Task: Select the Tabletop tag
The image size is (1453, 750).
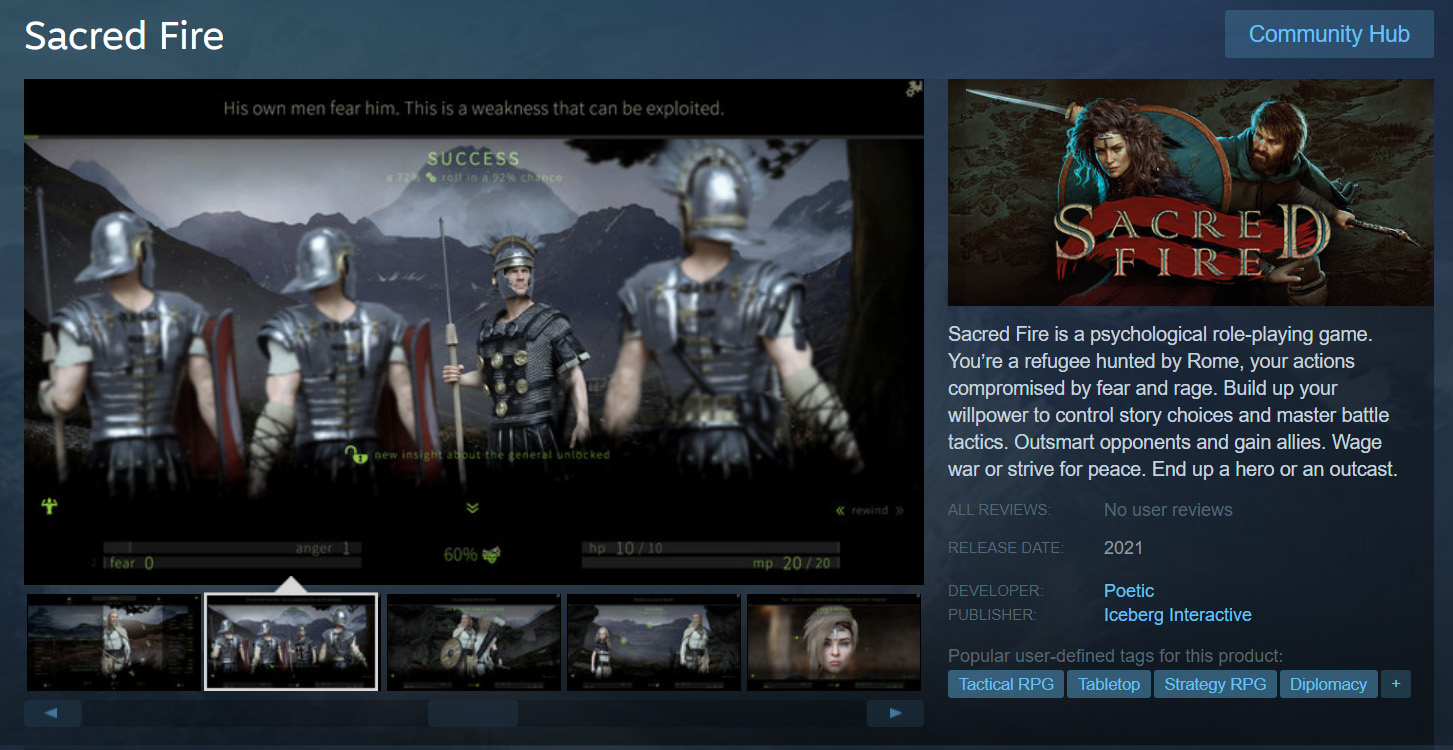Action: pos(1109,684)
